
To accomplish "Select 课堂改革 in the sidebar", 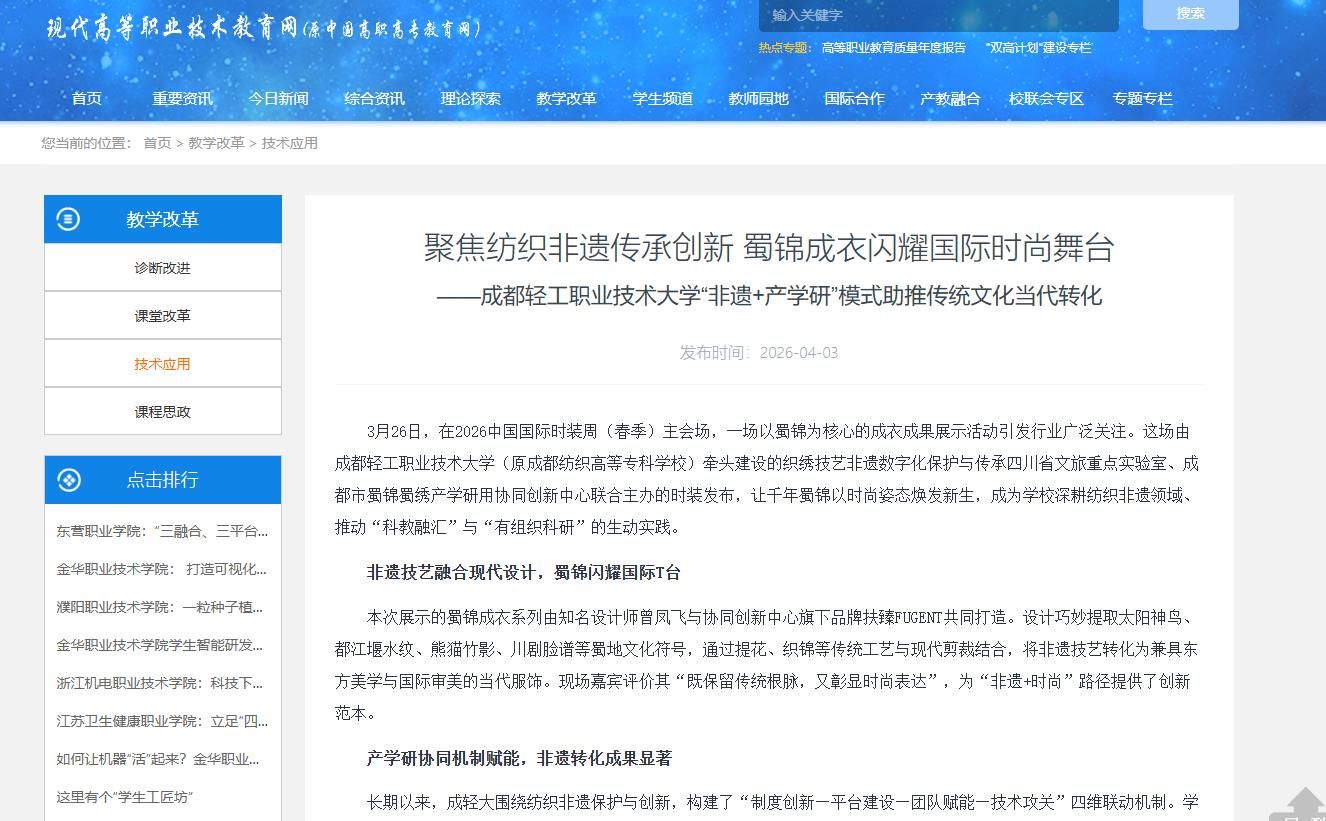I will 162,316.
